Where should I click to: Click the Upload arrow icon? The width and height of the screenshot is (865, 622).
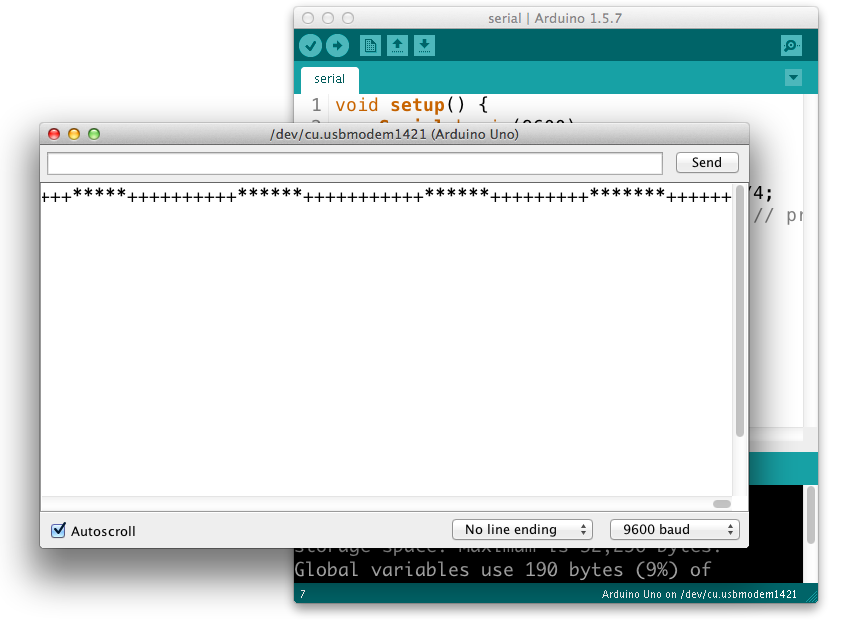coord(338,45)
